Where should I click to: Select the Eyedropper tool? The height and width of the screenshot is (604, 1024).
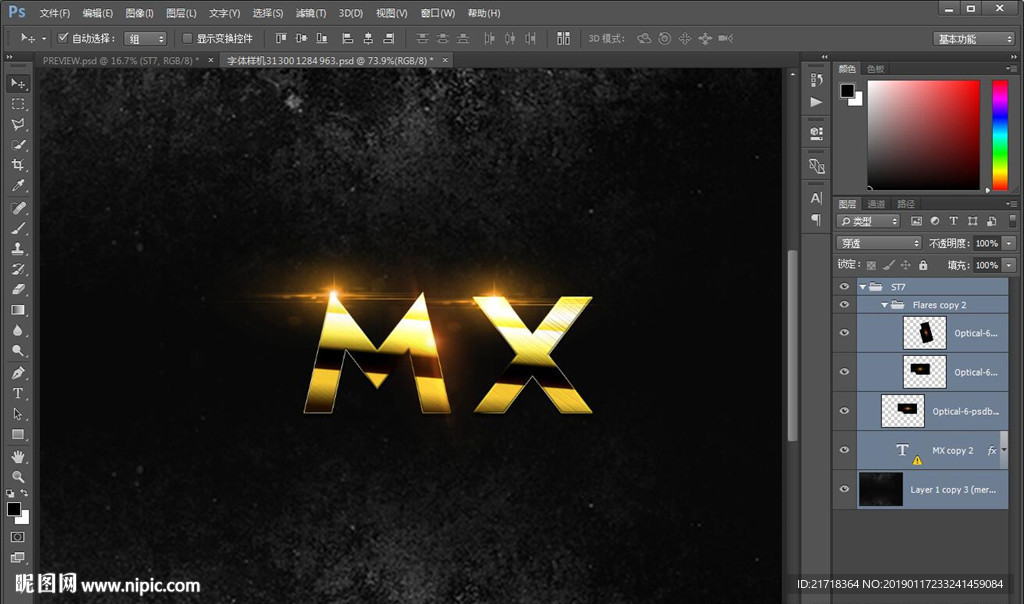pyautogui.click(x=18, y=186)
